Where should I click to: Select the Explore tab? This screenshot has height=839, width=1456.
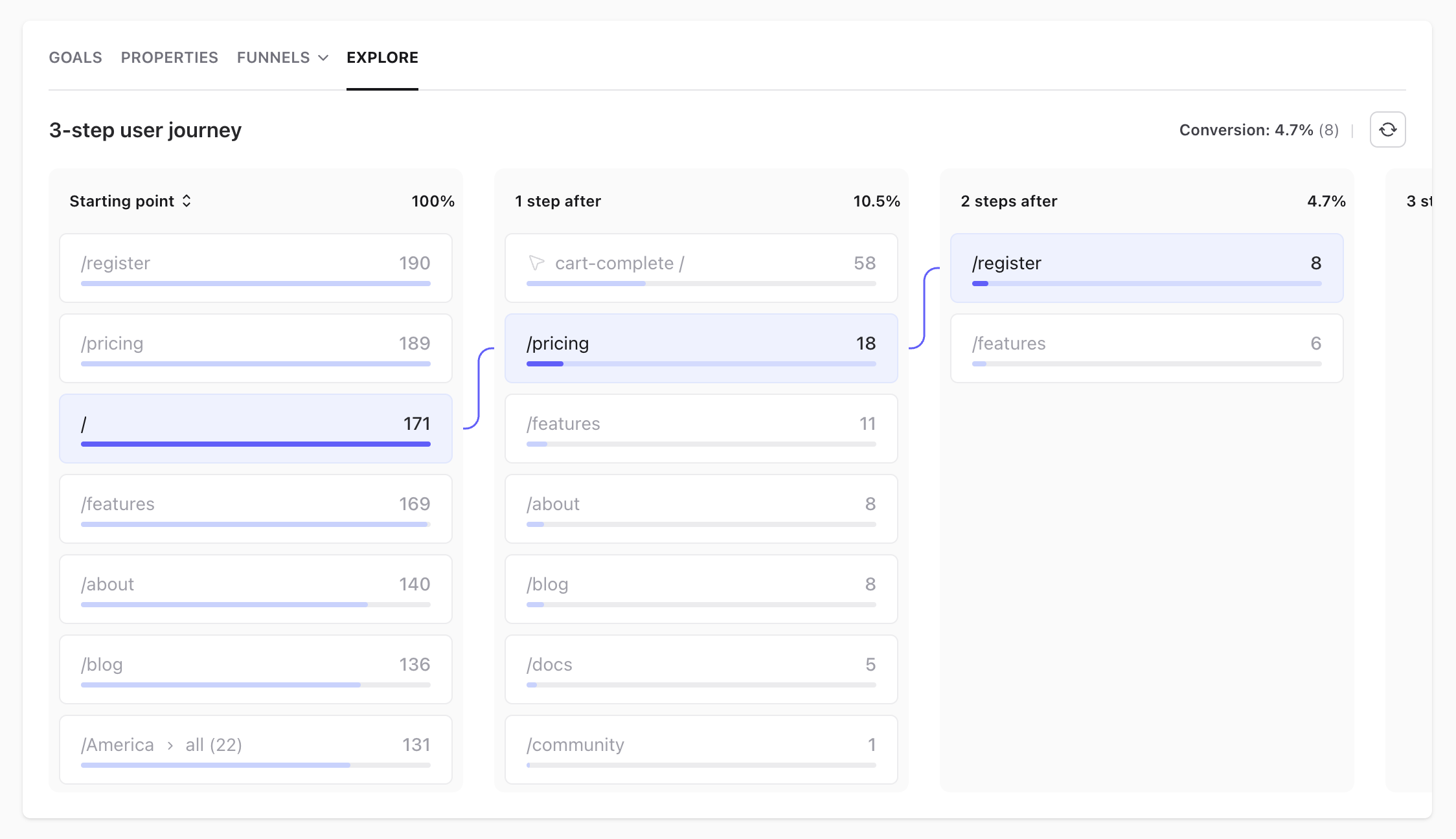pyautogui.click(x=382, y=58)
